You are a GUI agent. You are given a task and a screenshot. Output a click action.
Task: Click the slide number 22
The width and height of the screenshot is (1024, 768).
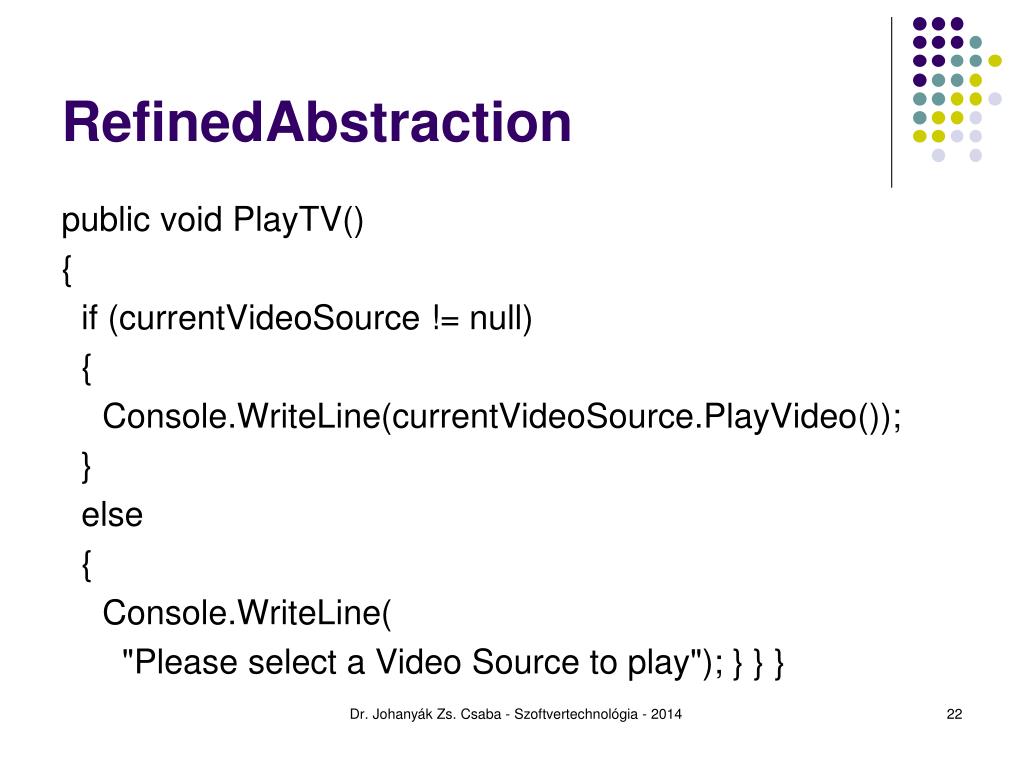tap(954, 714)
